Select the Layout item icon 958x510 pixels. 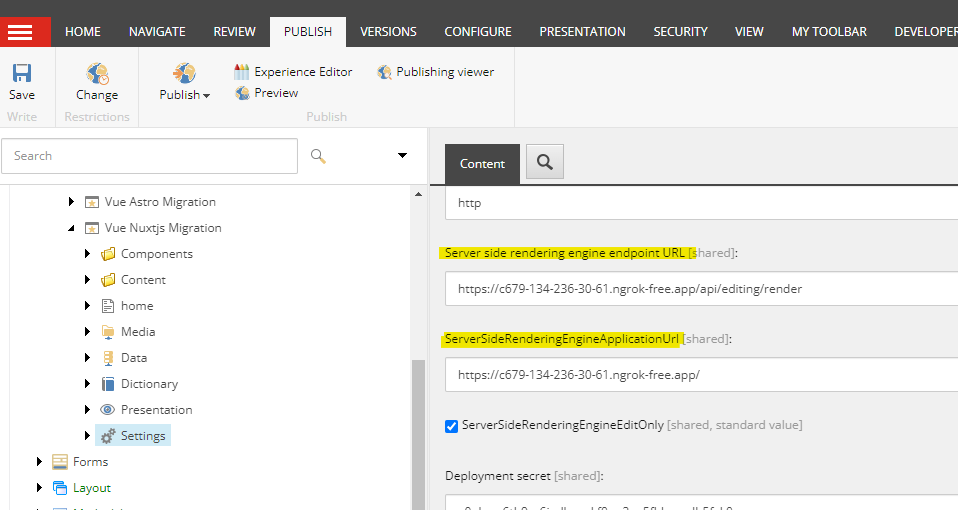pyautogui.click(x=60, y=487)
